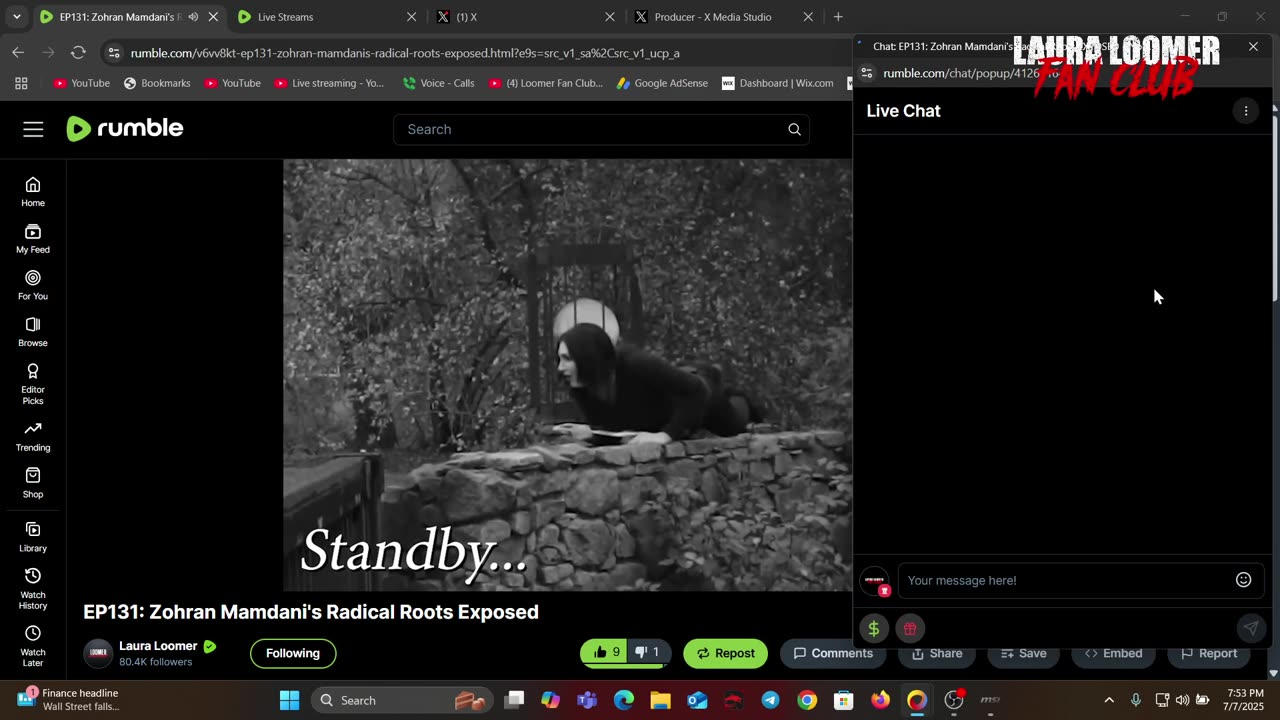Open Laura Loomer channel name
Screen dimensions: 1280x720
pyautogui.click(x=158, y=646)
